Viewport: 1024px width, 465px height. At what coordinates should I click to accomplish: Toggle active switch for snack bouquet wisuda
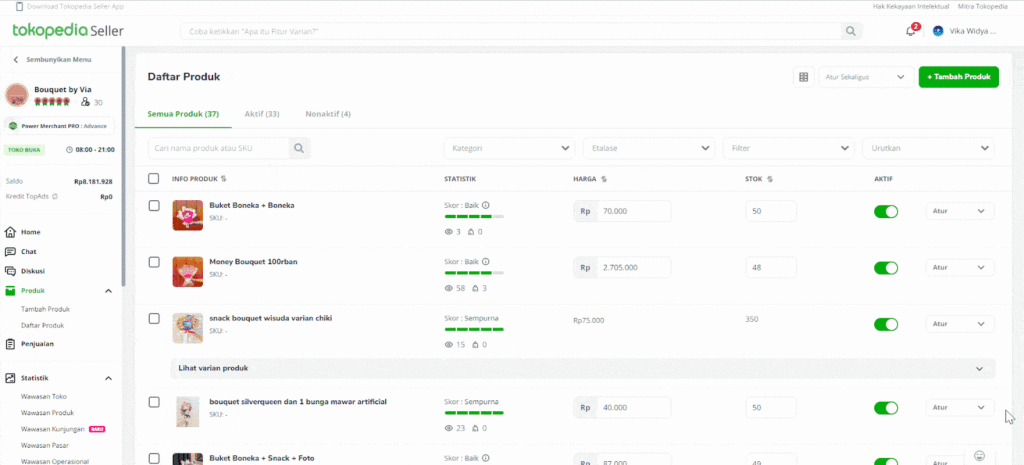886,325
